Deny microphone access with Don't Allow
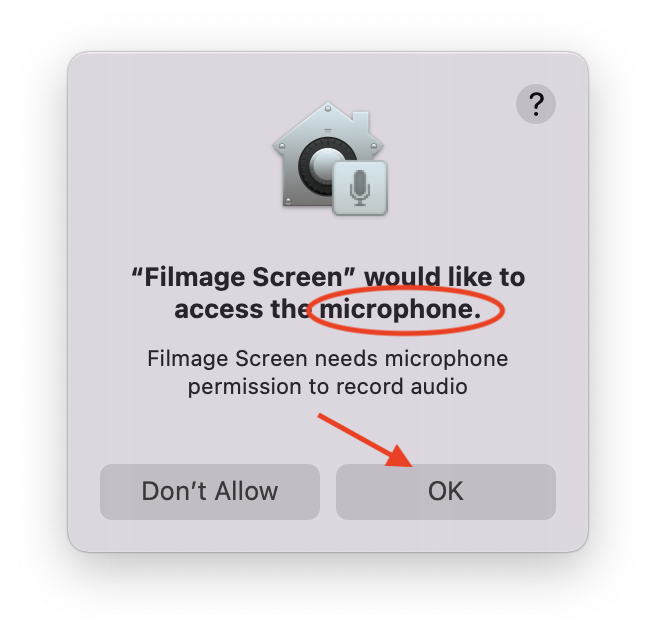This screenshot has width=656, height=636. pos(210,492)
